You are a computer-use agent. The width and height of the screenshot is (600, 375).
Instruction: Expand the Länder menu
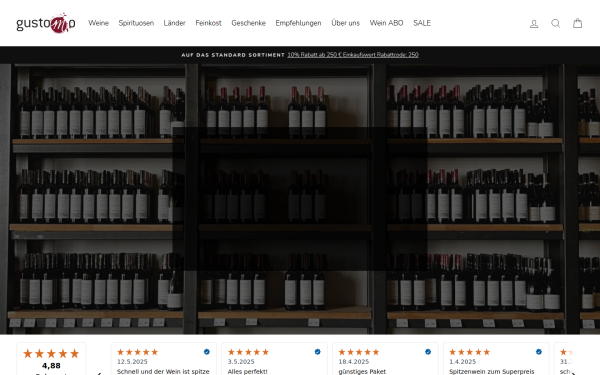tap(174, 23)
